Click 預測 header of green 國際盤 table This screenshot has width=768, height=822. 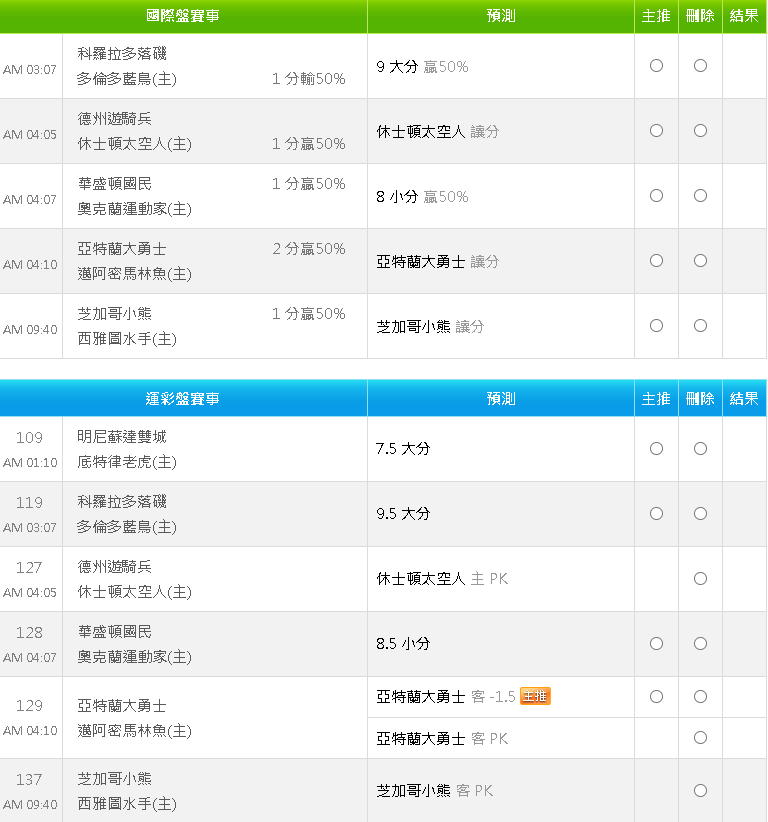coord(501,16)
